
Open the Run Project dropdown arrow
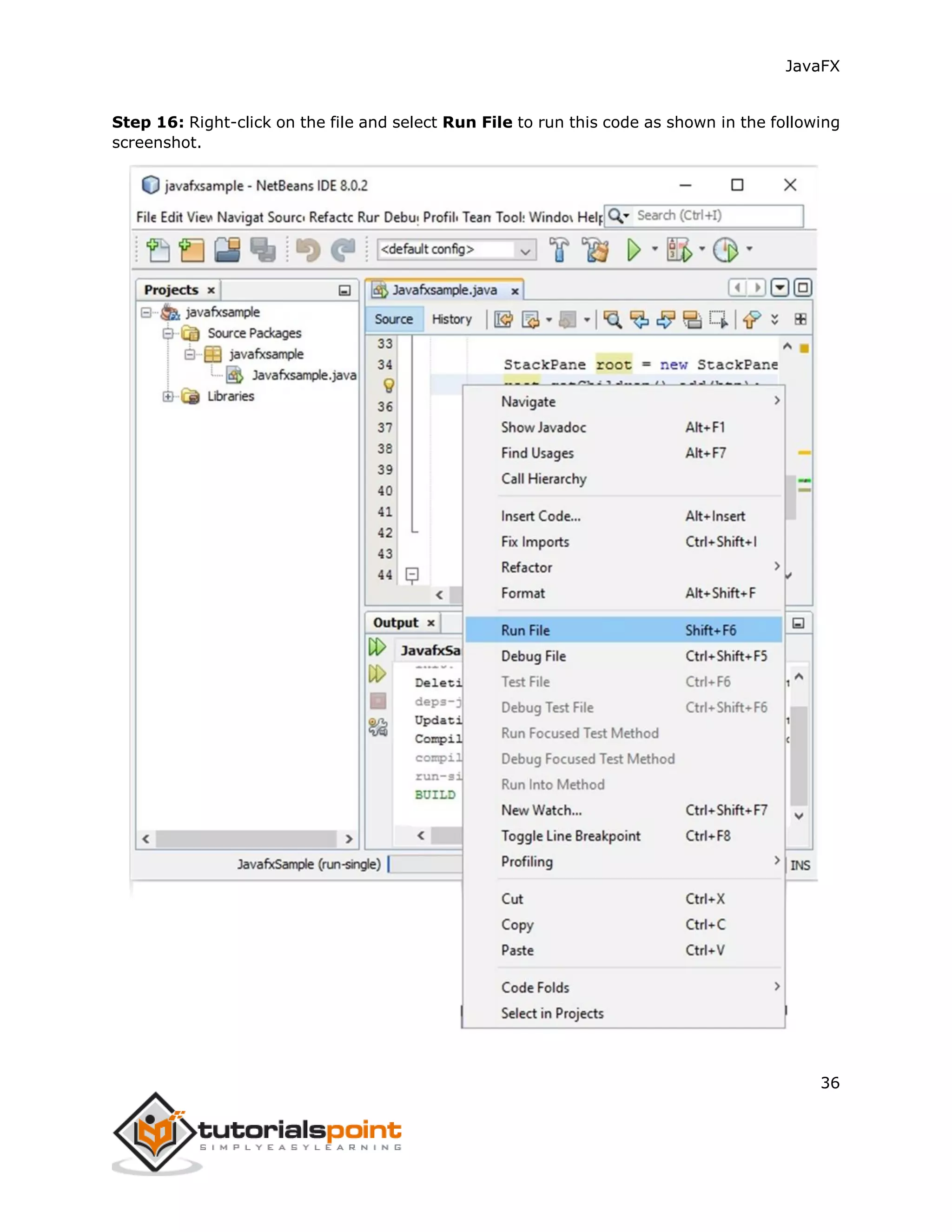click(655, 249)
